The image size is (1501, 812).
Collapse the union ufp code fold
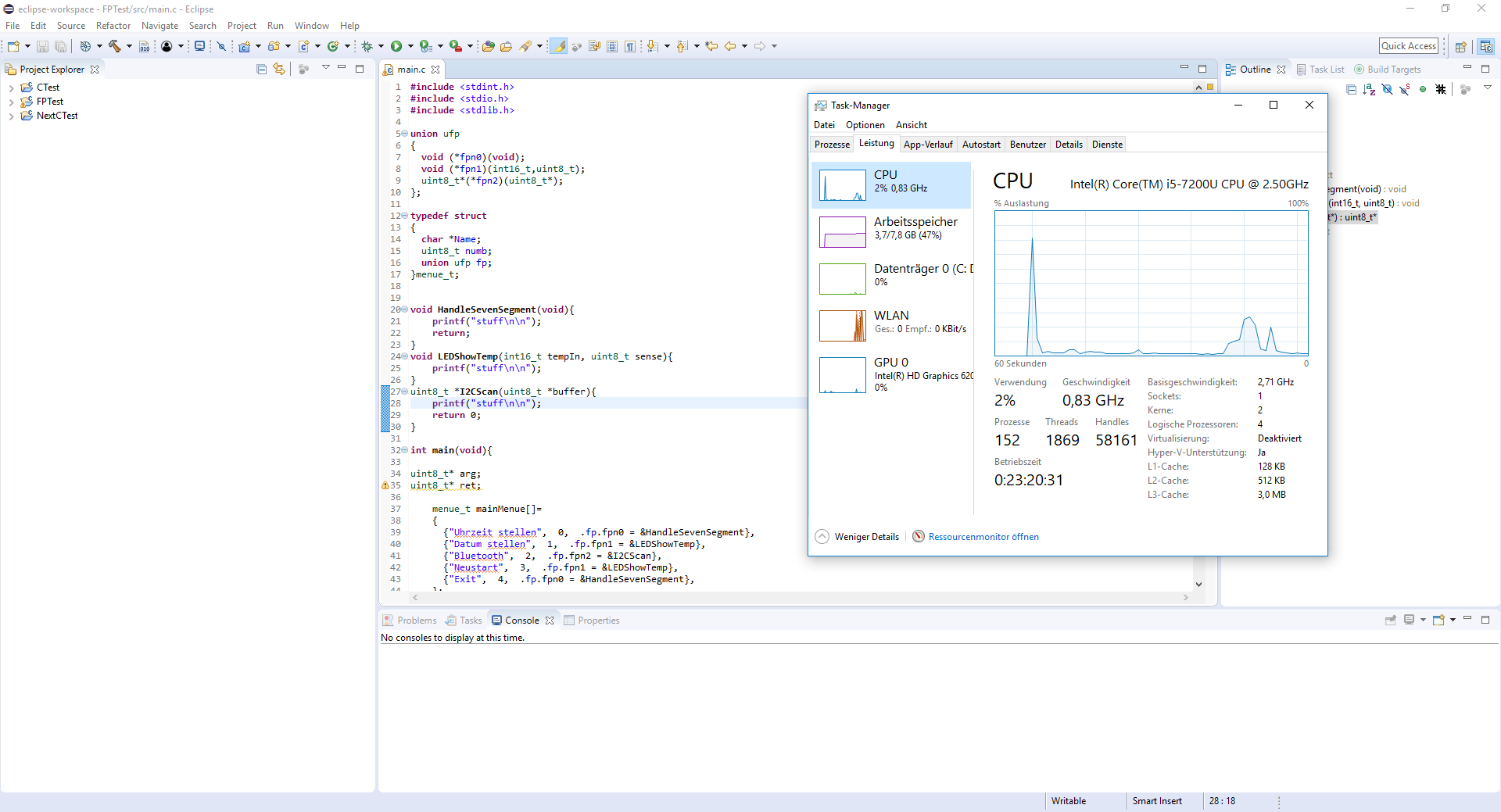click(404, 134)
